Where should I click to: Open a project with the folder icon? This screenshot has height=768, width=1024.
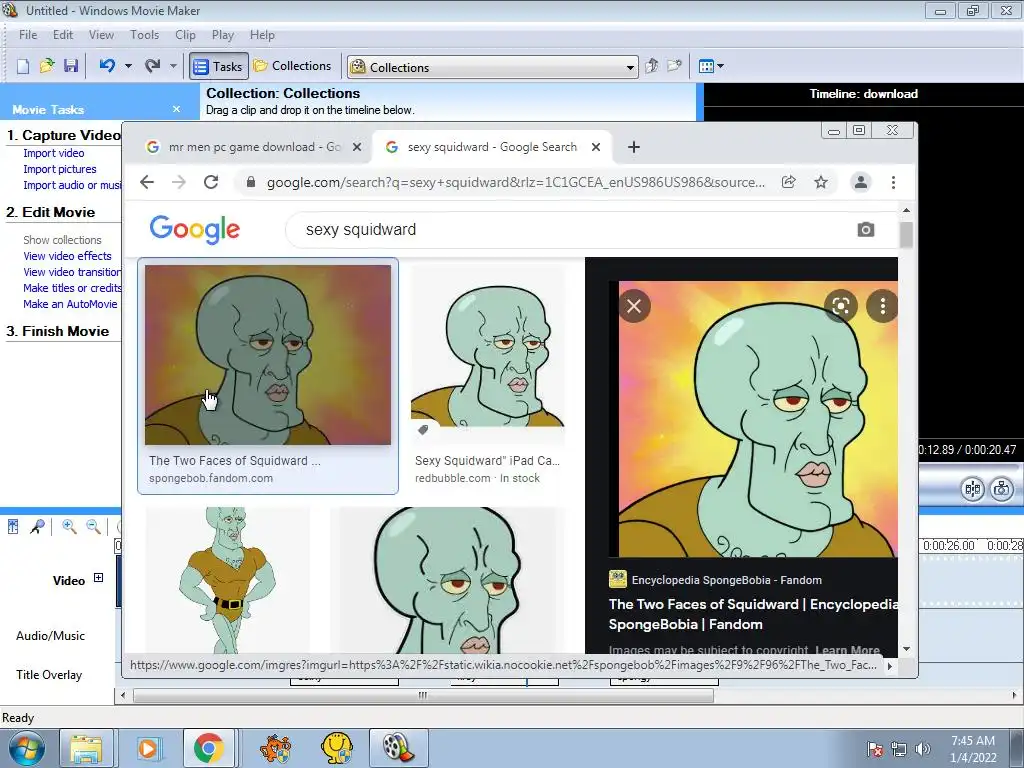coord(47,66)
